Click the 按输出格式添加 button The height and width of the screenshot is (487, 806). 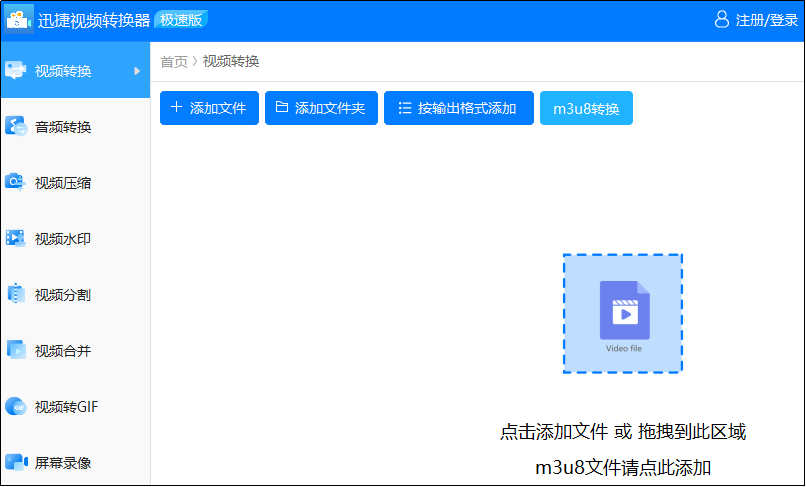coord(459,108)
